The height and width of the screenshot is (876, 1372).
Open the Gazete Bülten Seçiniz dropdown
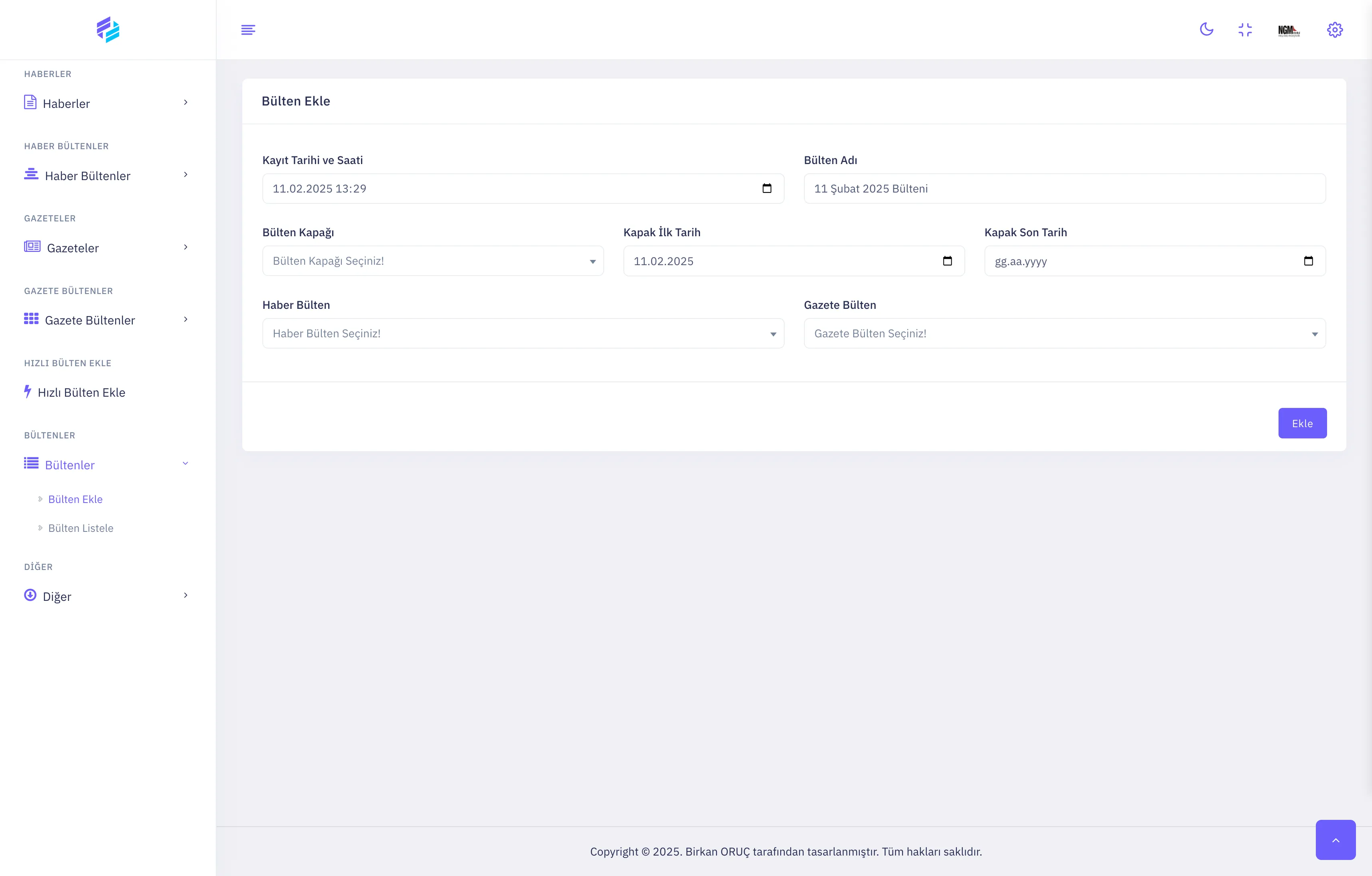[x=1064, y=333]
